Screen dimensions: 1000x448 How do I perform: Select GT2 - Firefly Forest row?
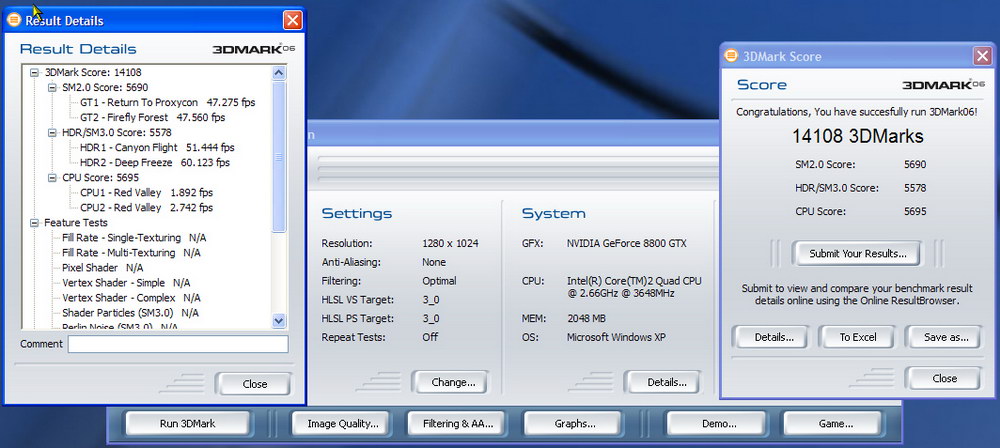pos(152,117)
